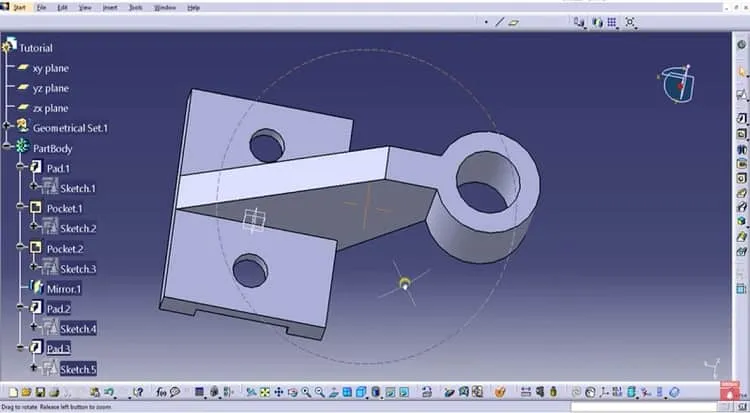Select Mirror.1 in the specification tree

pyautogui.click(x=64, y=289)
